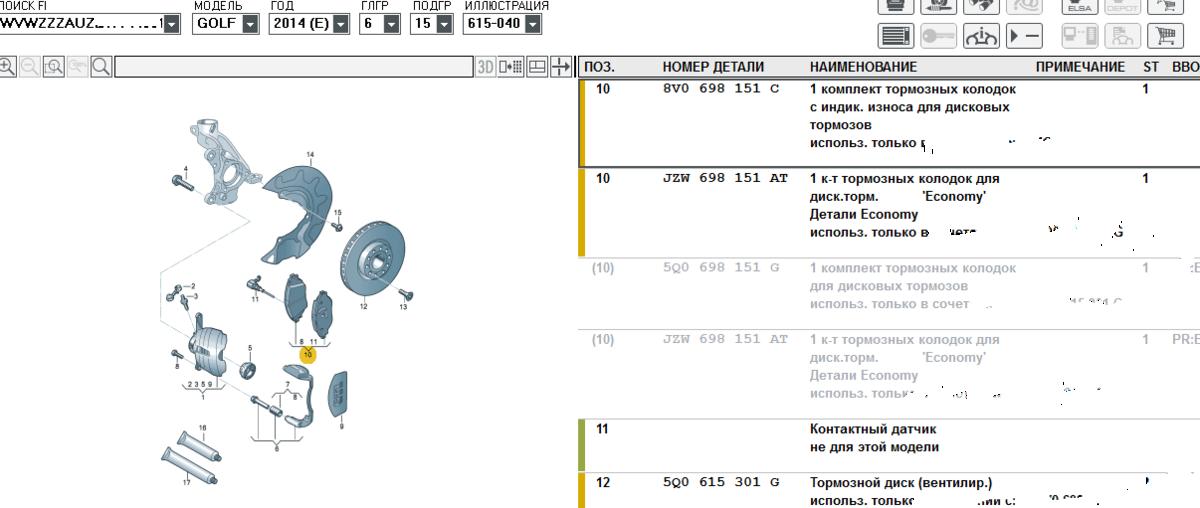Viewport: 1200px width, 508px height.
Task: Click '1 комплект тормозных колодок' of 8V0 row
Action: [x=912, y=89]
